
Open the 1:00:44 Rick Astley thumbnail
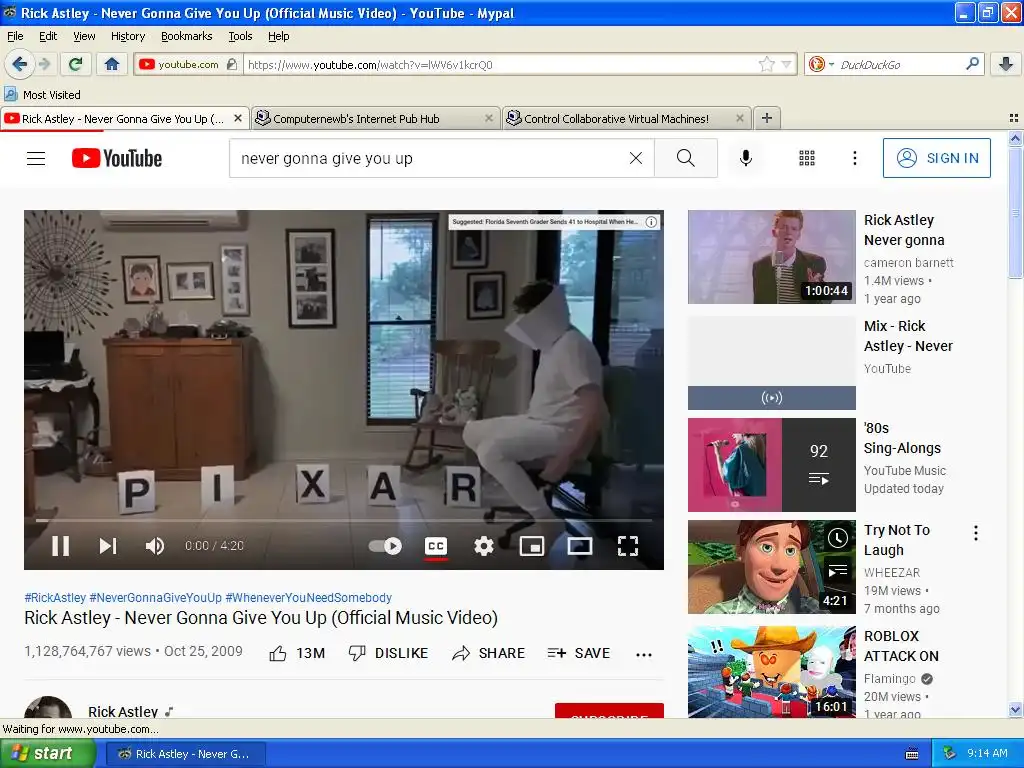[x=771, y=257]
